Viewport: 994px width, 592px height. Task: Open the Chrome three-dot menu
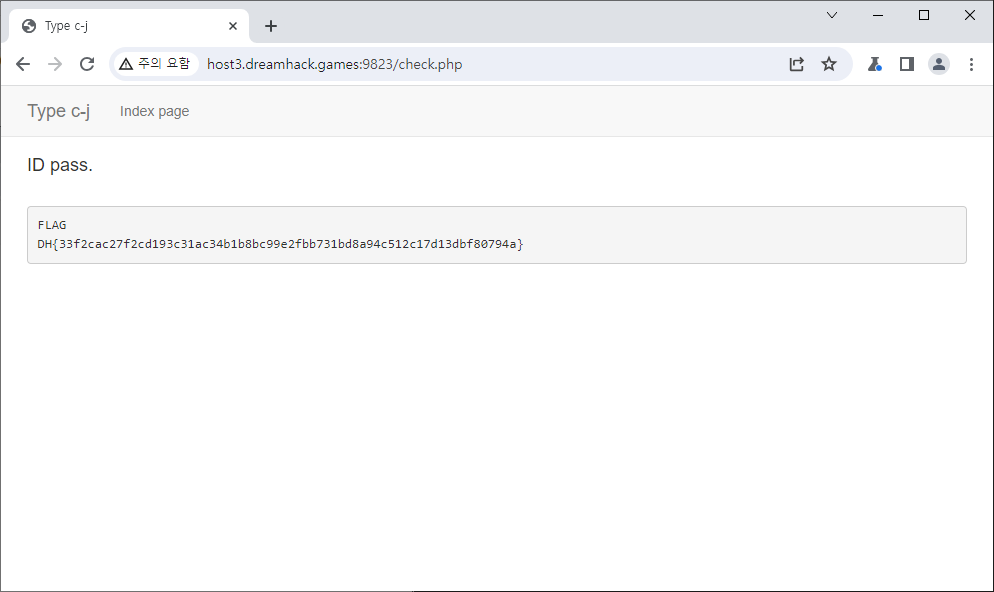pos(971,64)
